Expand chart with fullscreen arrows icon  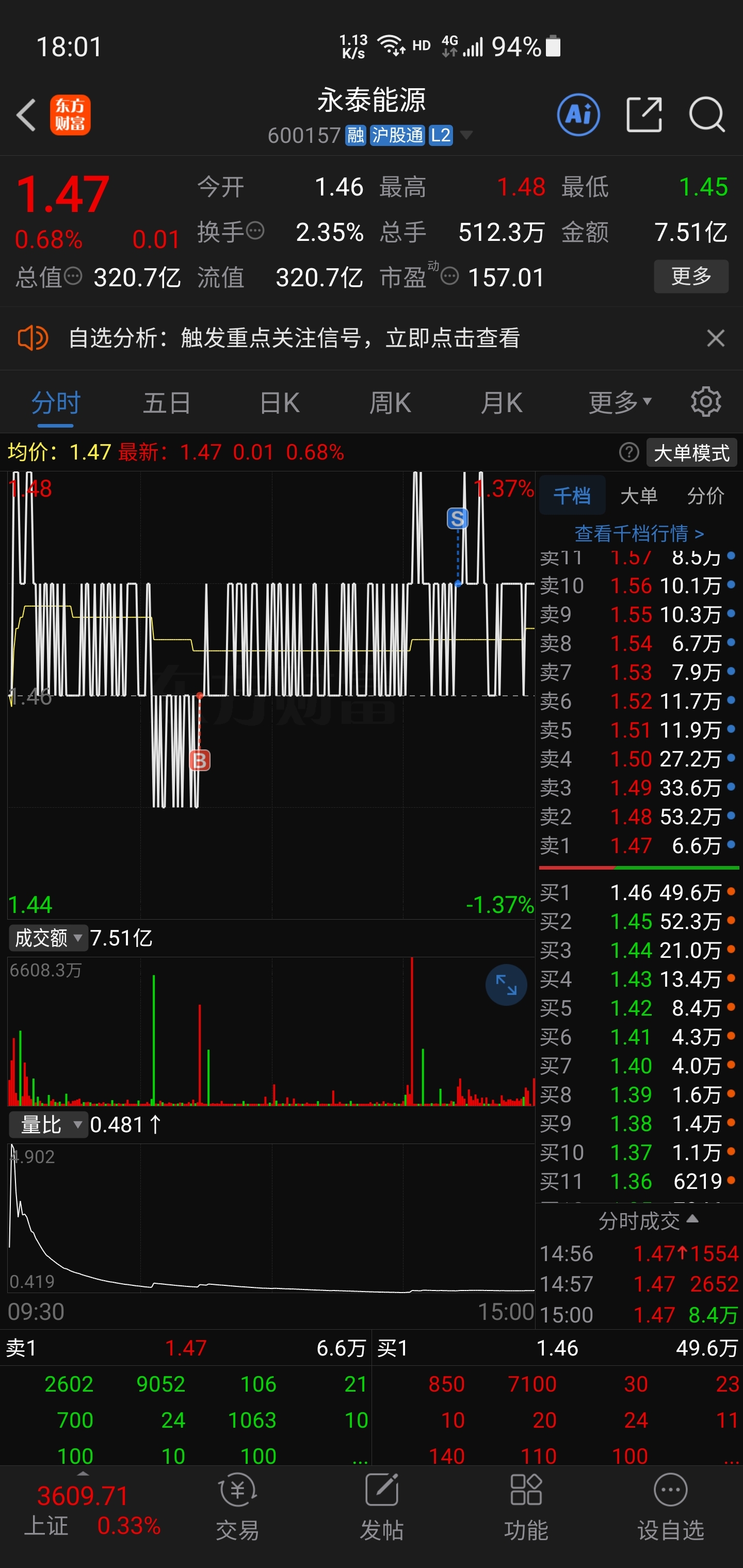coord(506,984)
